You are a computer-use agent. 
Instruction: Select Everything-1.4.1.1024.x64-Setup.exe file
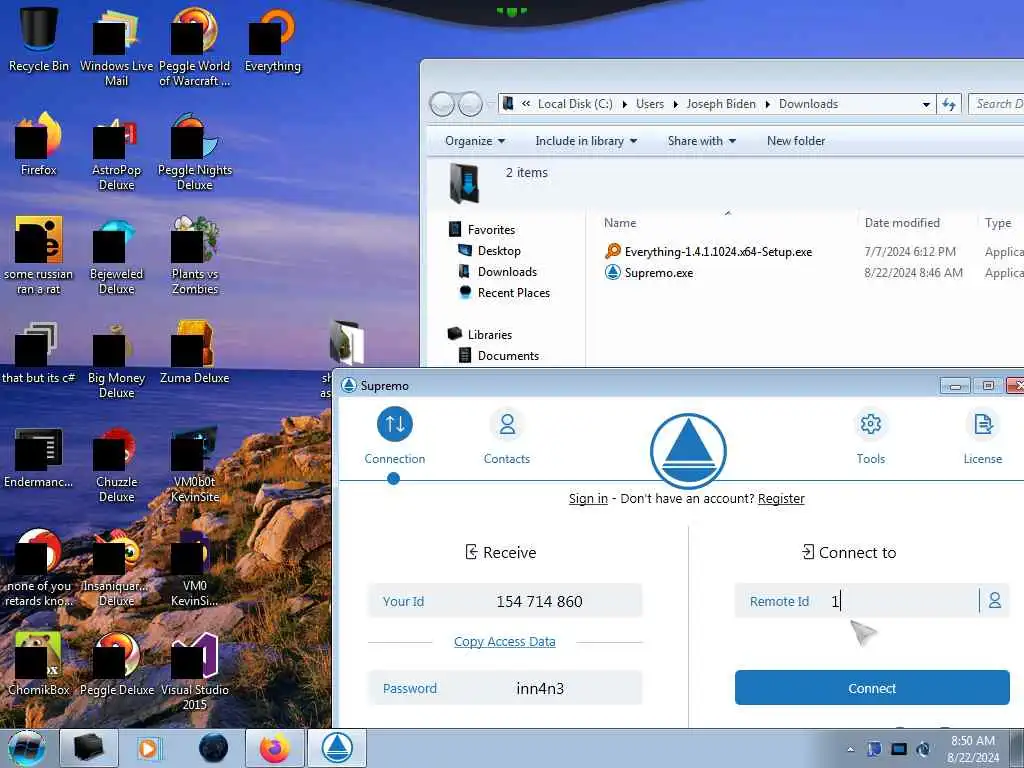pos(718,252)
